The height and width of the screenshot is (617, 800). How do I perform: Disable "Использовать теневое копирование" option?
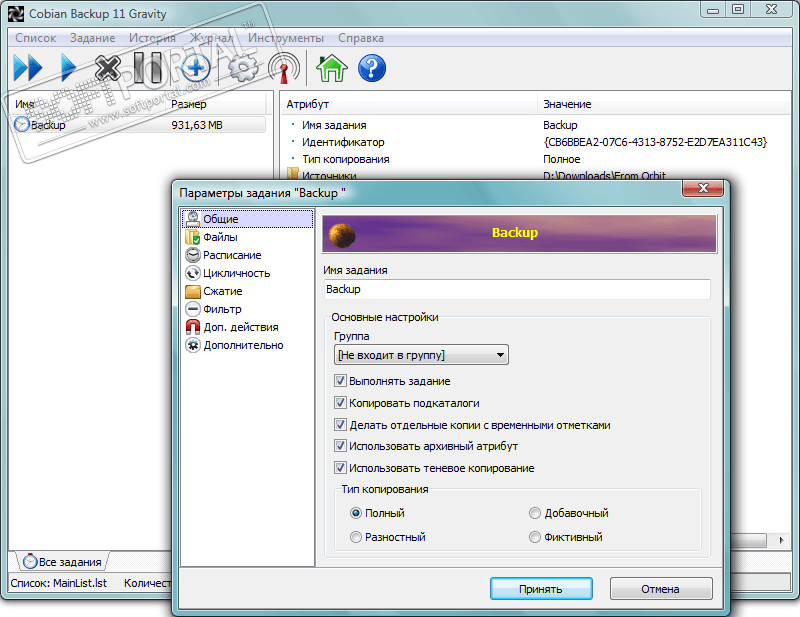tap(340, 467)
